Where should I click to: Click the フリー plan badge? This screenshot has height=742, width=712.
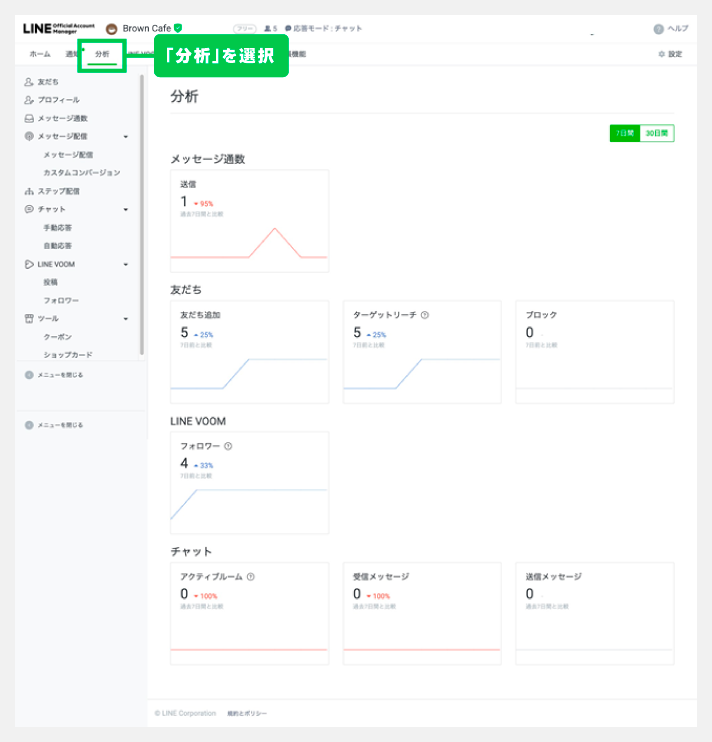coord(245,29)
